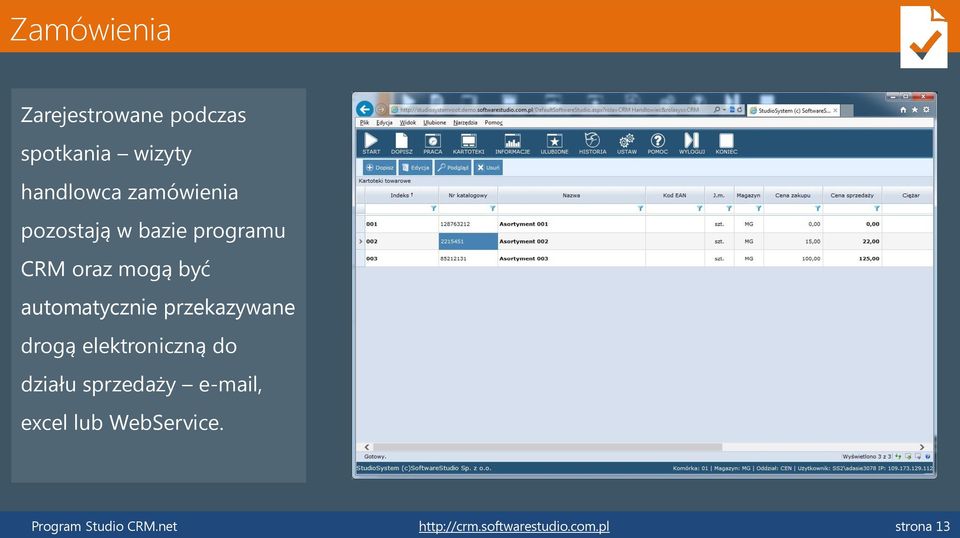Click the horizontal scrollbar right arrow
Image resolution: width=960 pixels, height=538 pixels.
pyautogui.click(x=922, y=447)
